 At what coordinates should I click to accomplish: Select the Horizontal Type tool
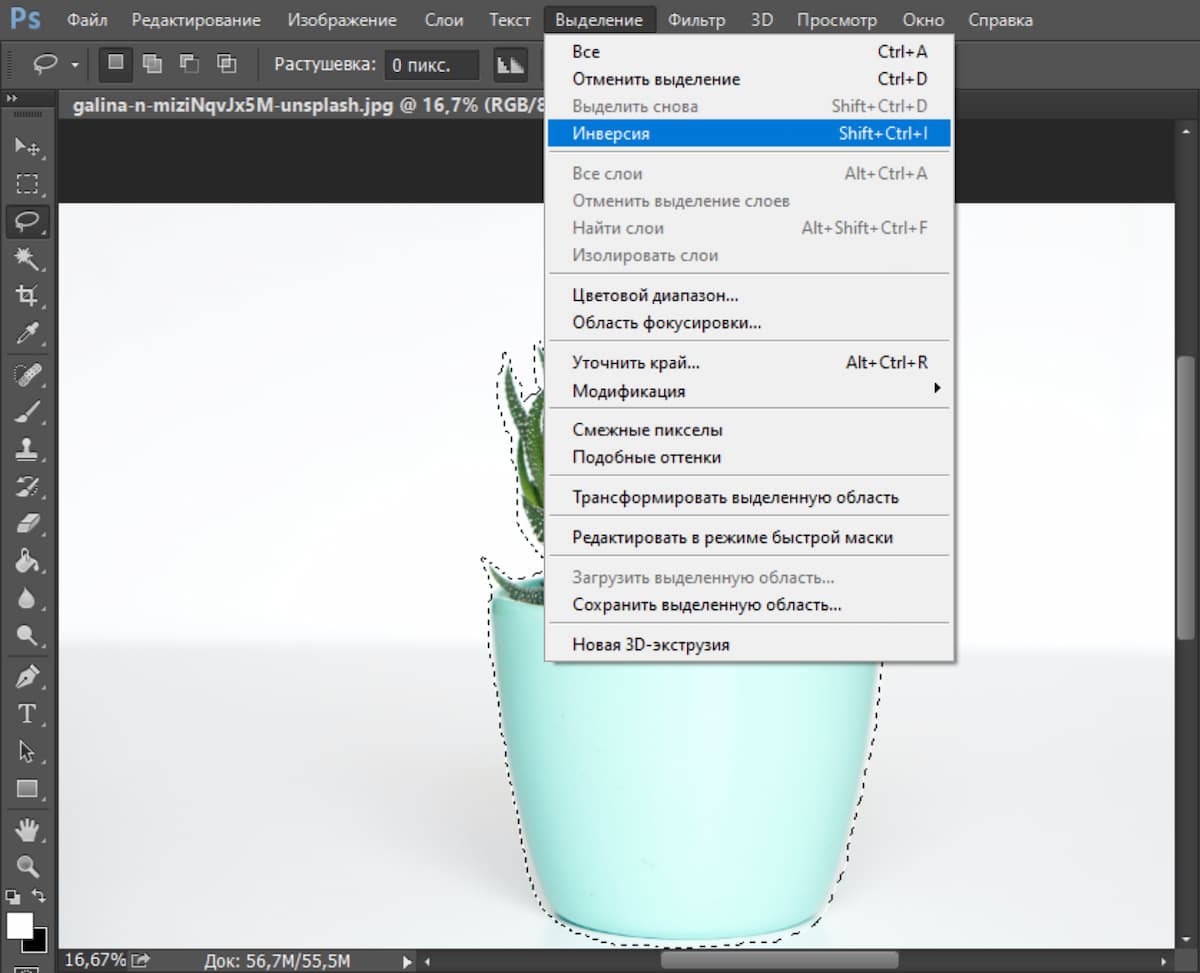tap(28, 714)
